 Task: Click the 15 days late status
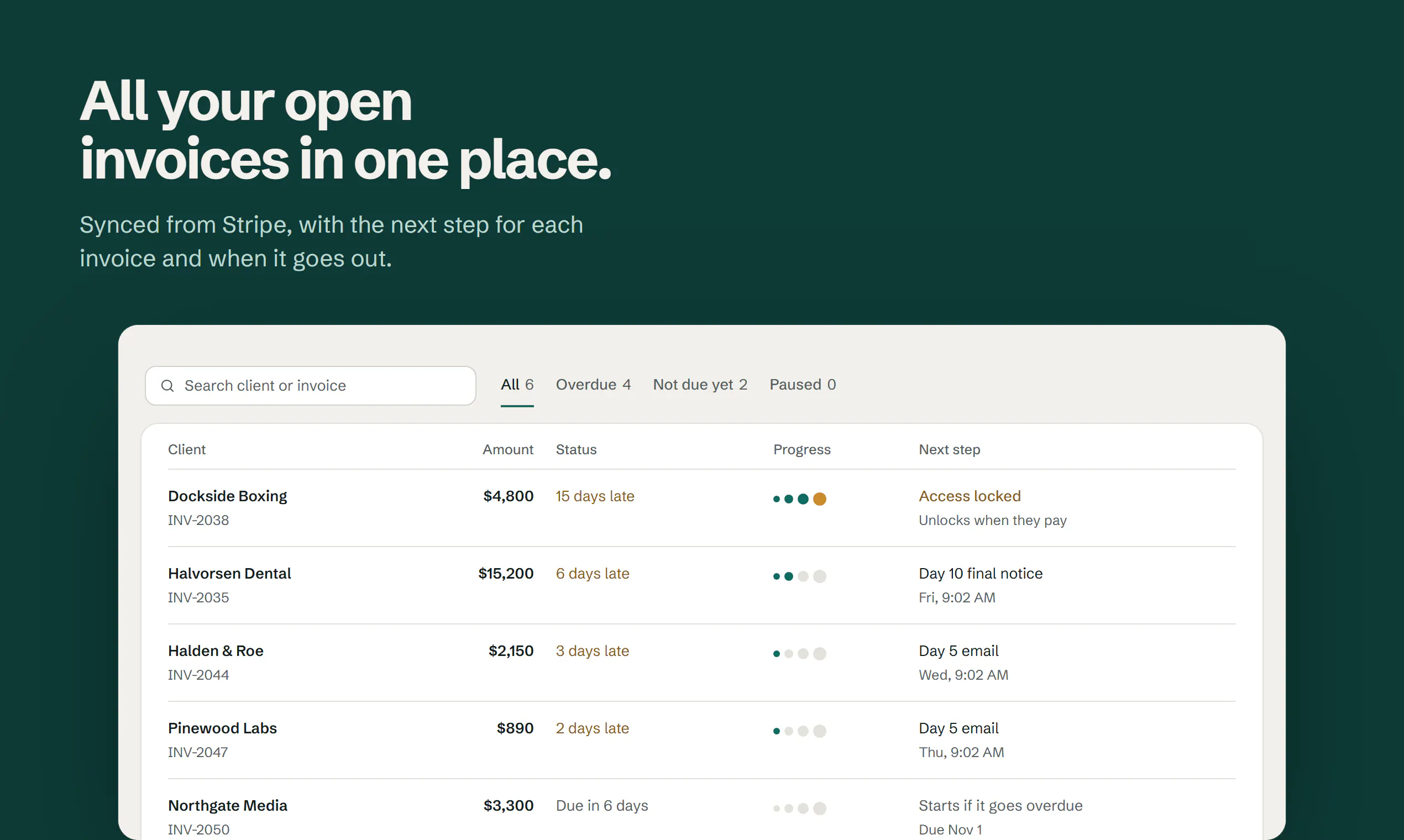pos(595,496)
